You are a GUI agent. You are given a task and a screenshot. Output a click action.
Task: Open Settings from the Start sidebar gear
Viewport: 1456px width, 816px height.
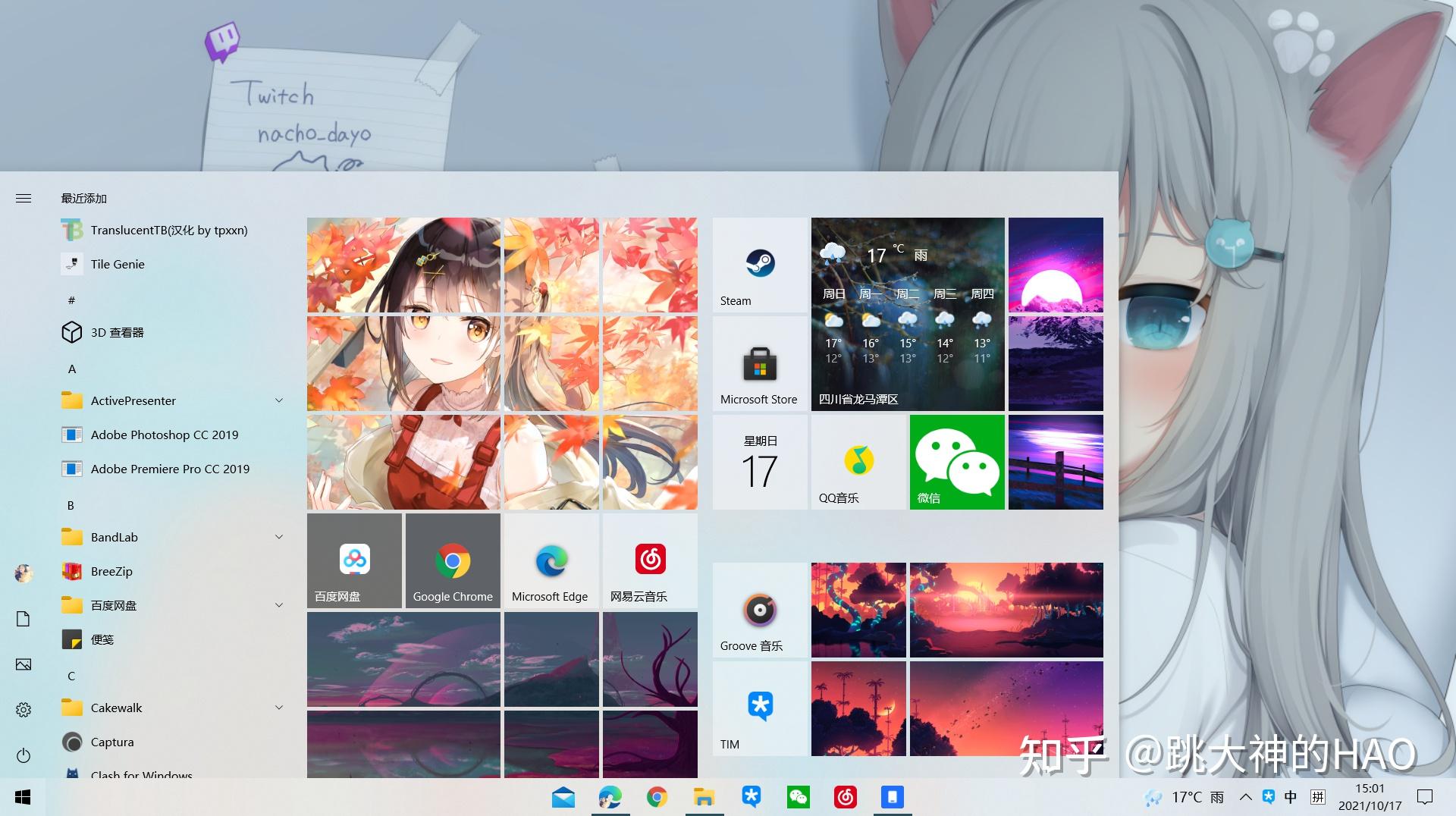coord(23,709)
